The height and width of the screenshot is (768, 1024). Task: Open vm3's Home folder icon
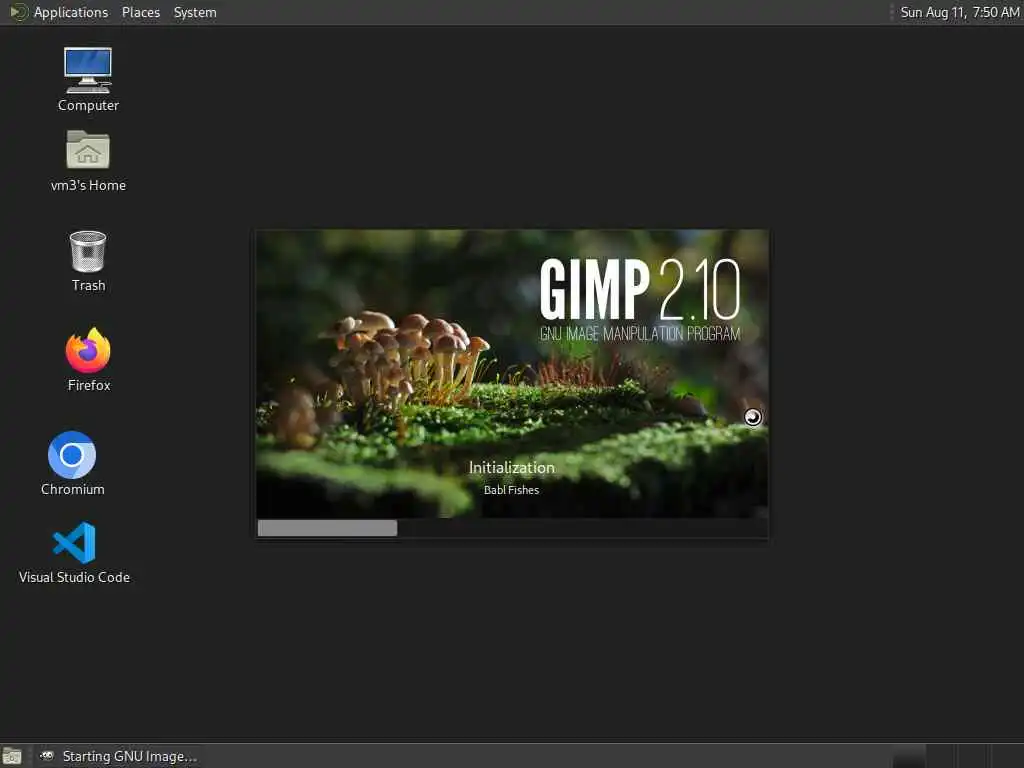click(x=88, y=161)
